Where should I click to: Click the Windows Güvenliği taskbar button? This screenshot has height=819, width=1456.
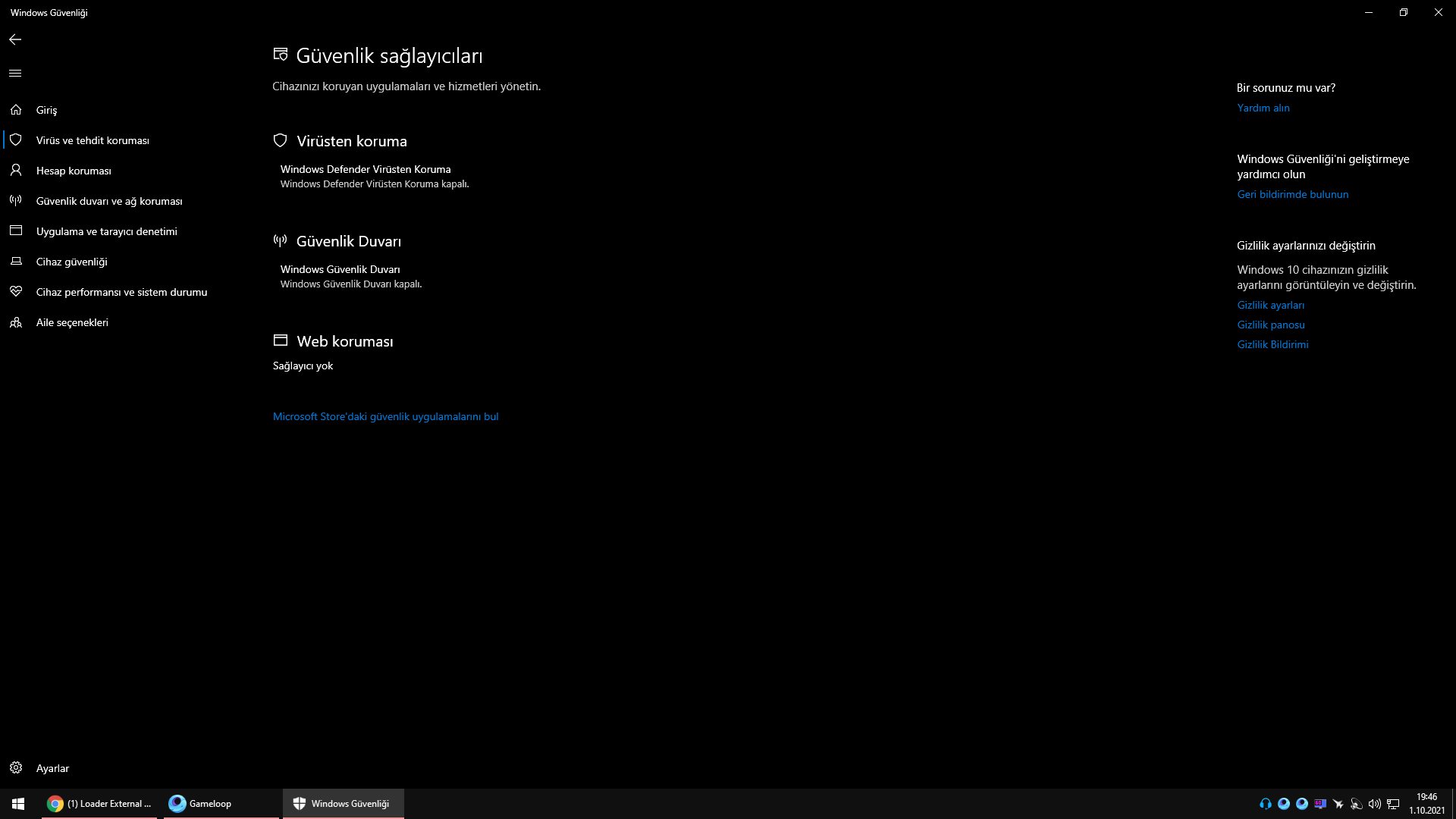click(x=344, y=804)
